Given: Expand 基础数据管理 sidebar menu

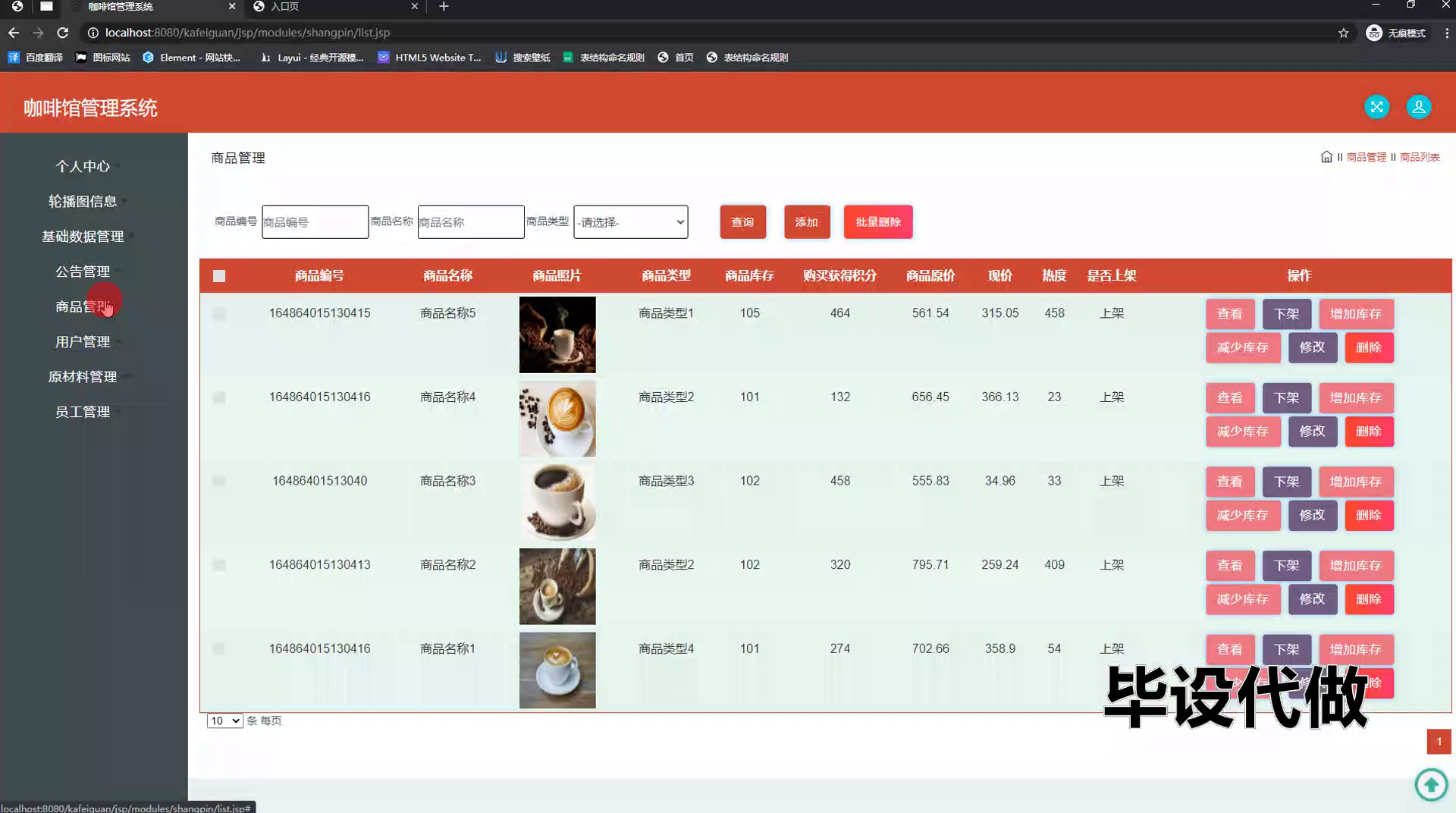Looking at the screenshot, I should (x=83, y=237).
